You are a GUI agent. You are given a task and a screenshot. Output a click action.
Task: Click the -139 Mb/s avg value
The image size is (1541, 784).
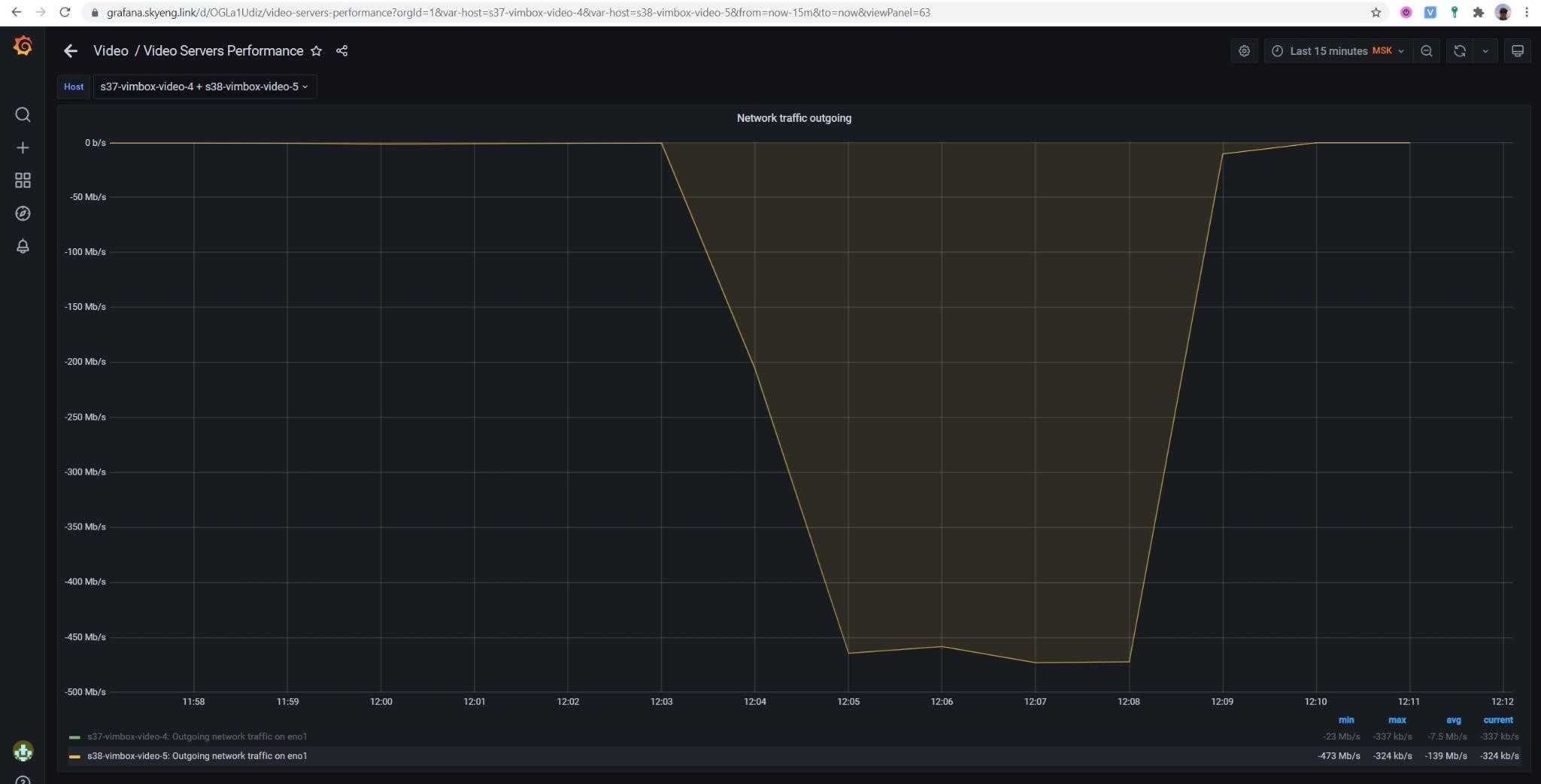[1445, 756]
